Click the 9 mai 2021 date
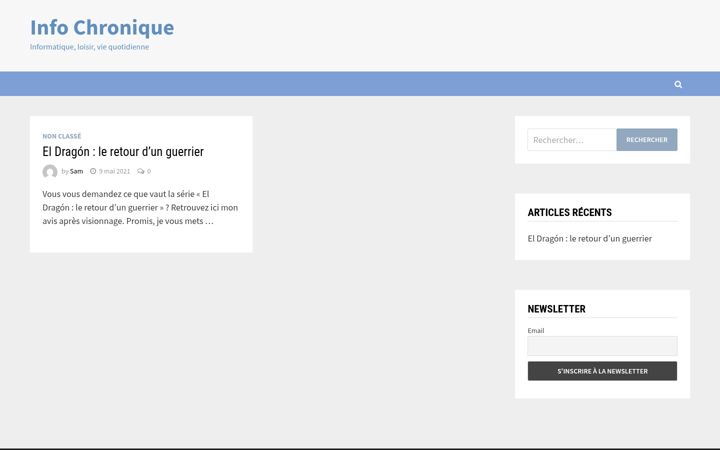The height and width of the screenshot is (450, 720). pos(114,171)
